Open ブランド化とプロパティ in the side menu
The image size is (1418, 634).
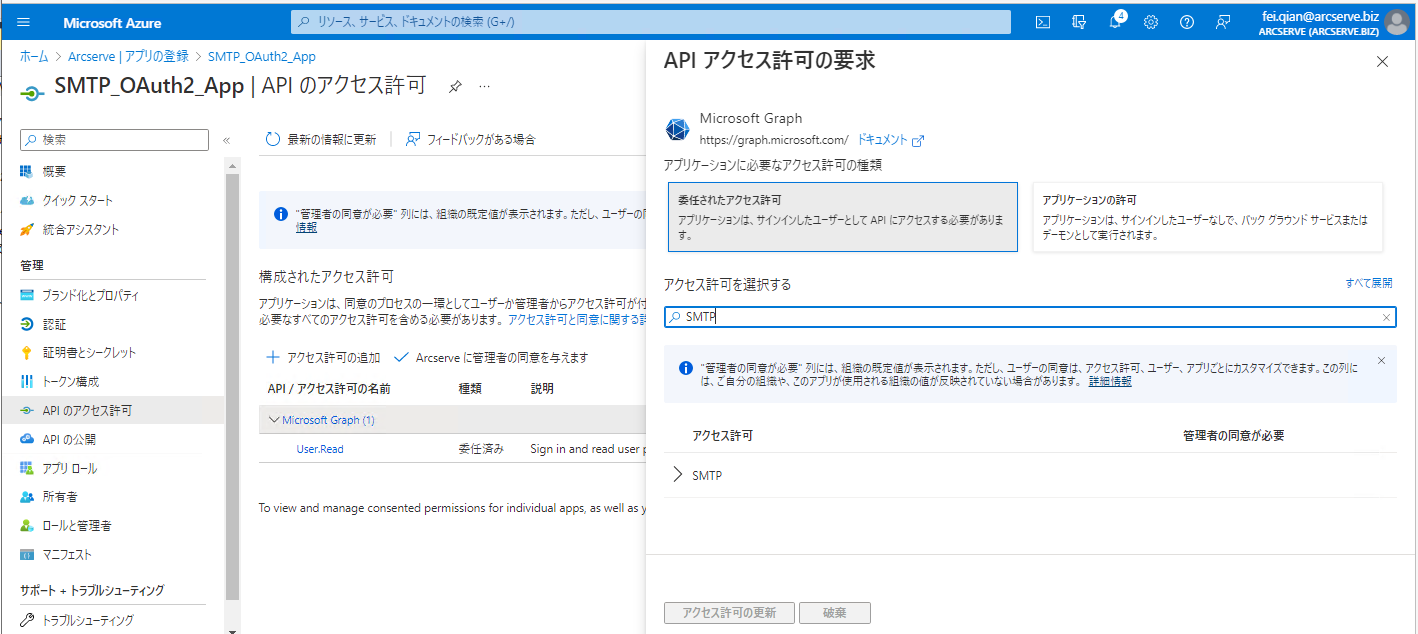click(x=90, y=296)
